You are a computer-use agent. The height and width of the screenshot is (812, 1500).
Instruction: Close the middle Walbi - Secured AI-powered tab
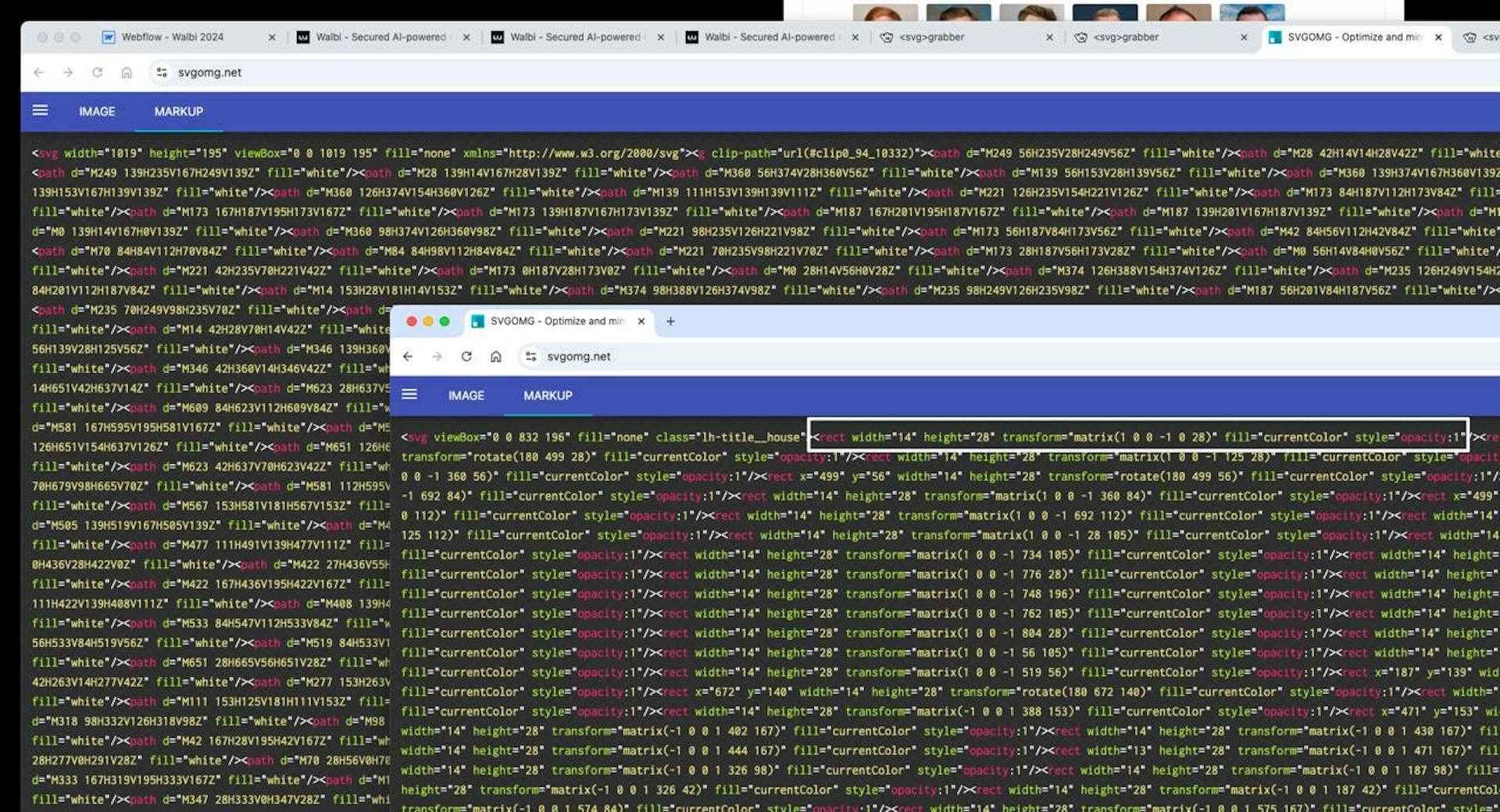661,37
